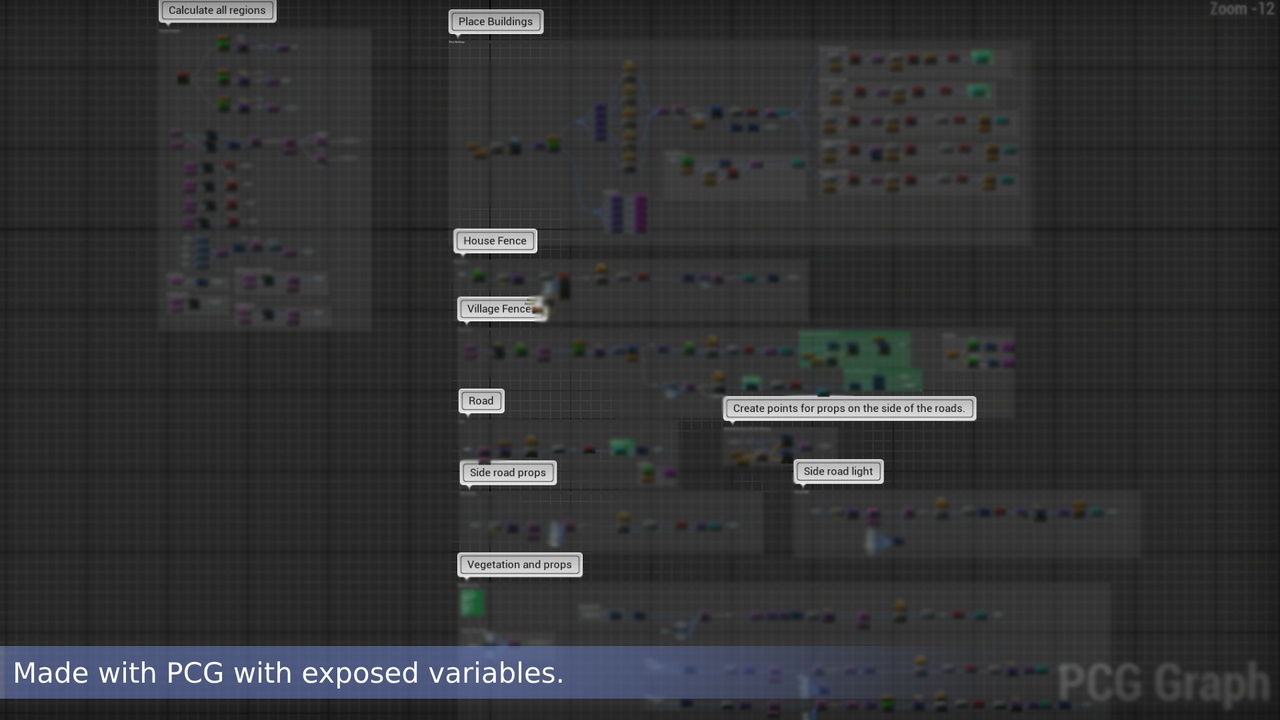Viewport: 1280px width, 720px height.
Task: Select the green node under the Road section
Action: (620, 446)
